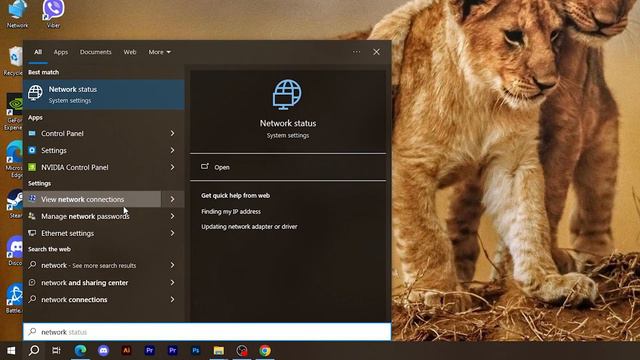Expand 'network and sharing center' chevron
This screenshot has height=360, width=640.
click(173, 282)
